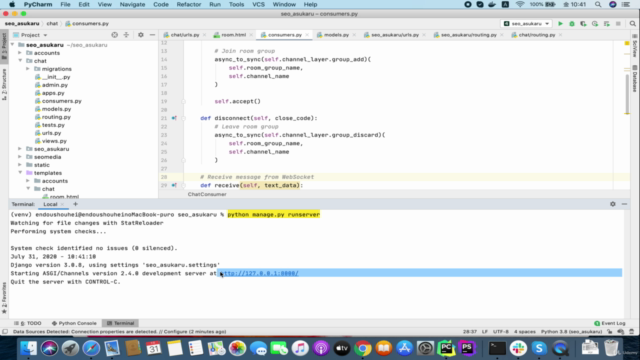Open run configuration seo_asukaru dropdown

point(527,24)
